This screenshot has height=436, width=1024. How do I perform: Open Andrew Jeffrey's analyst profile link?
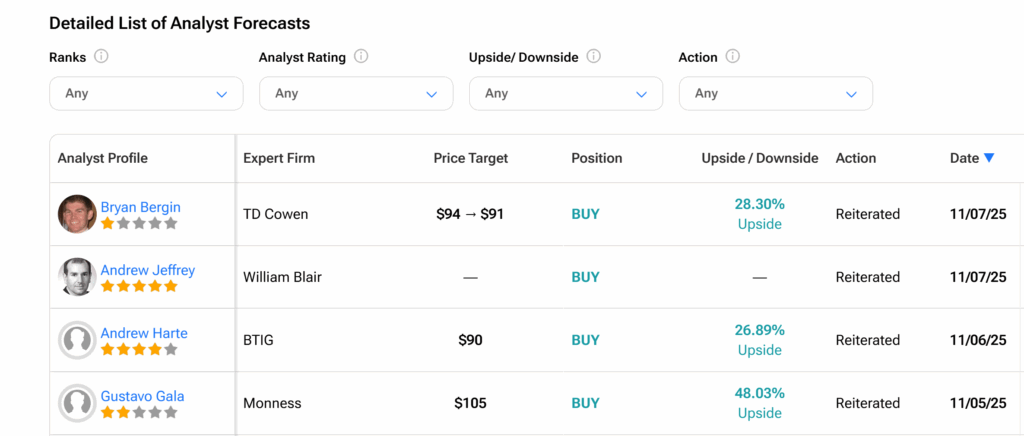click(147, 270)
